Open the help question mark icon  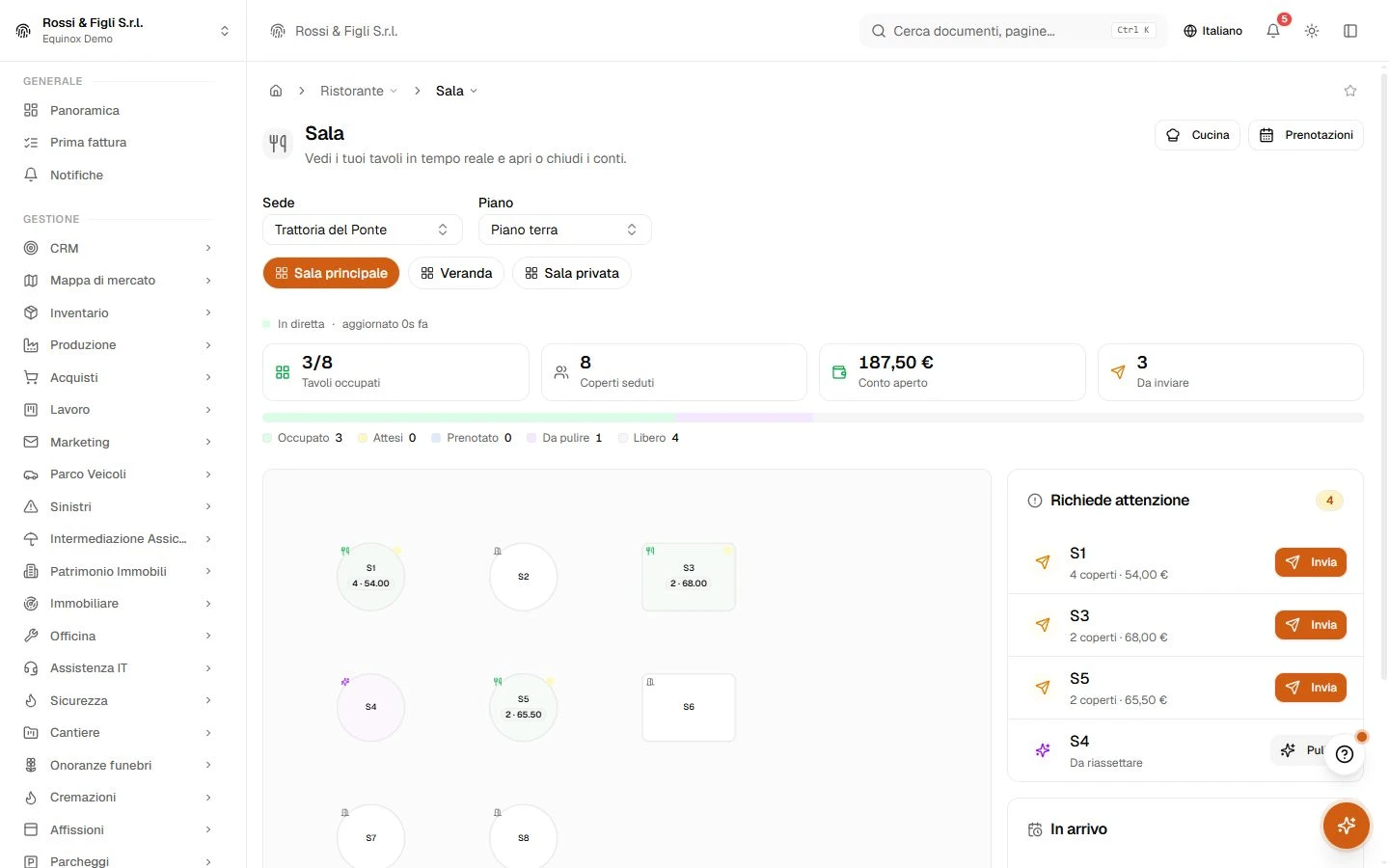1345,755
